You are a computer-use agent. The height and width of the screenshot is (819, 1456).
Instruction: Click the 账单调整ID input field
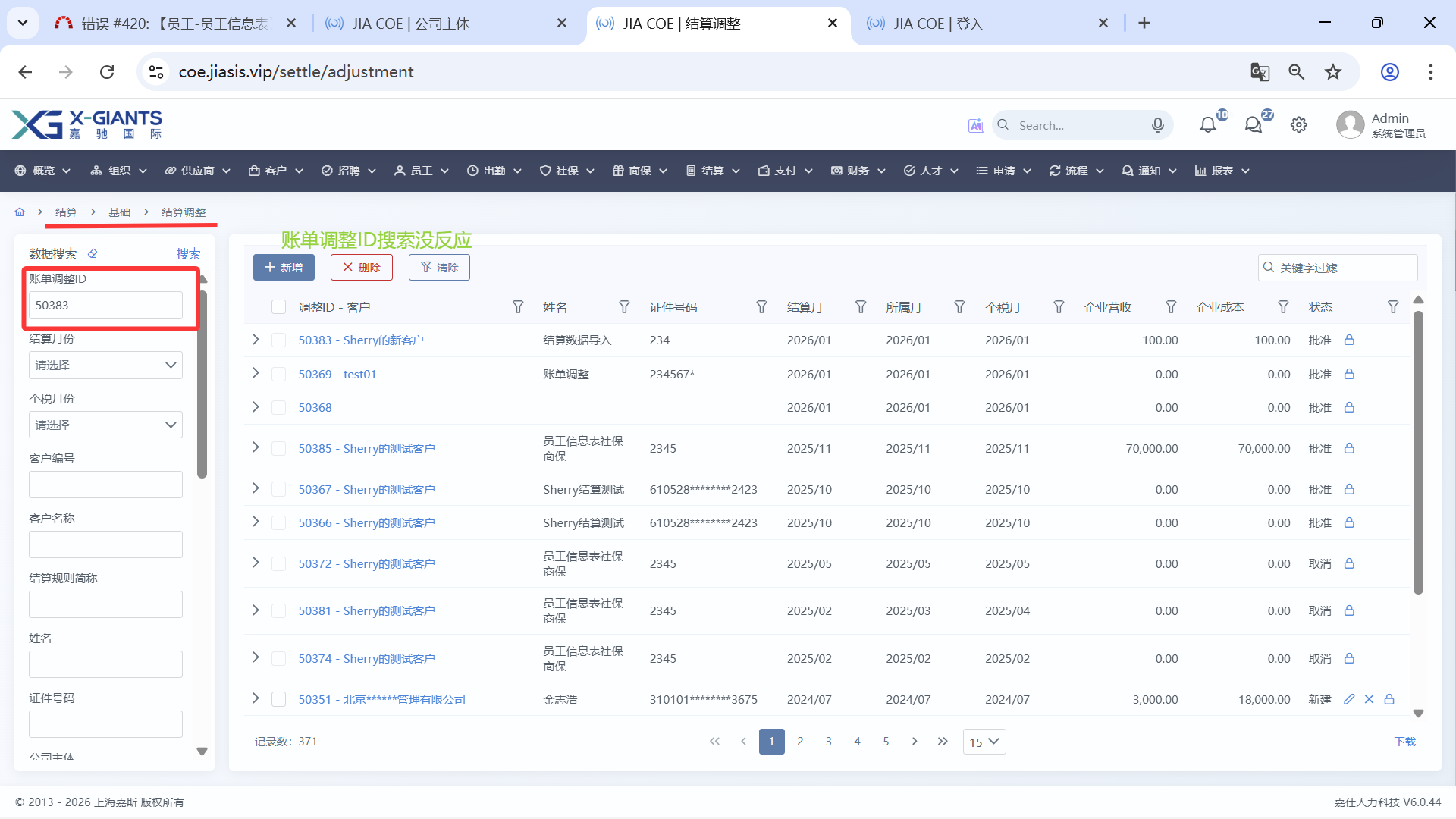105,305
